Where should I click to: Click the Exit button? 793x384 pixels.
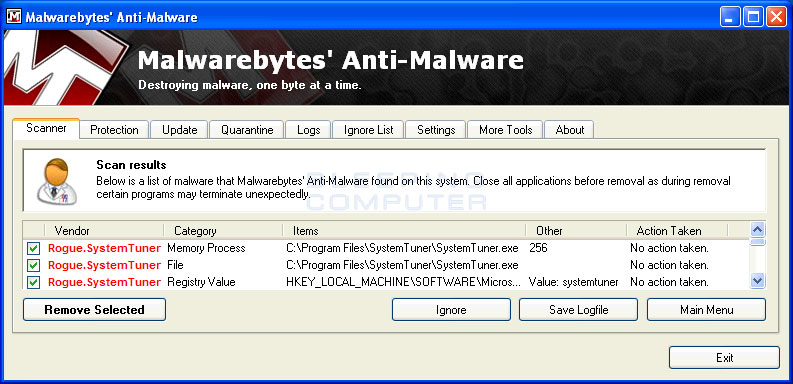point(724,358)
